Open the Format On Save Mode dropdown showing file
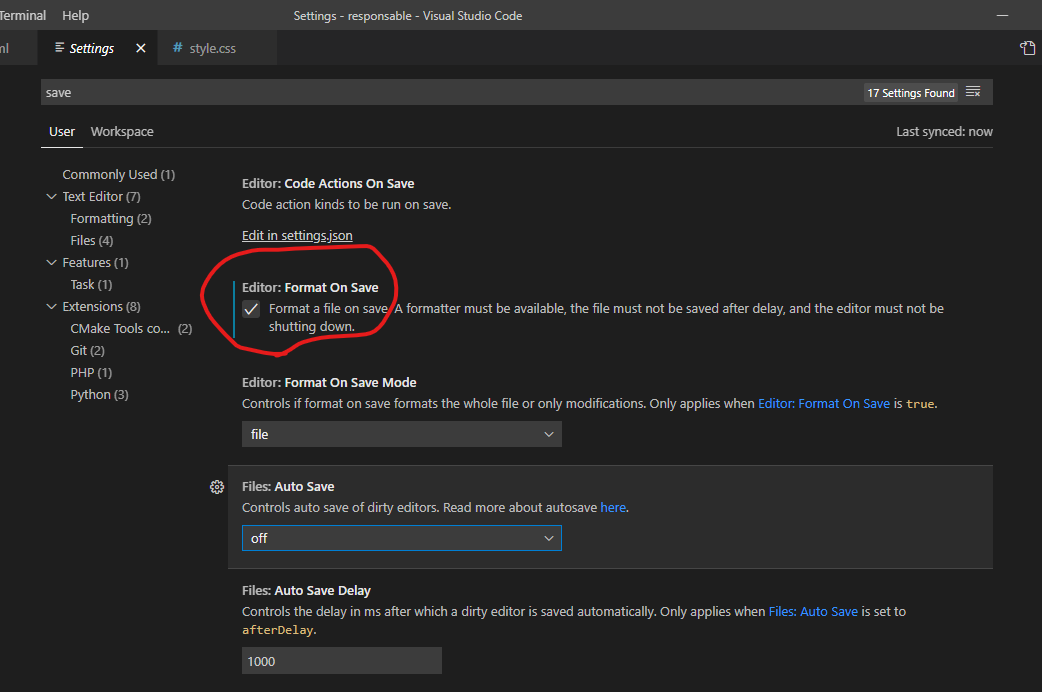Image resolution: width=1042 pixels, height=692 pixels. click(401, 434)
